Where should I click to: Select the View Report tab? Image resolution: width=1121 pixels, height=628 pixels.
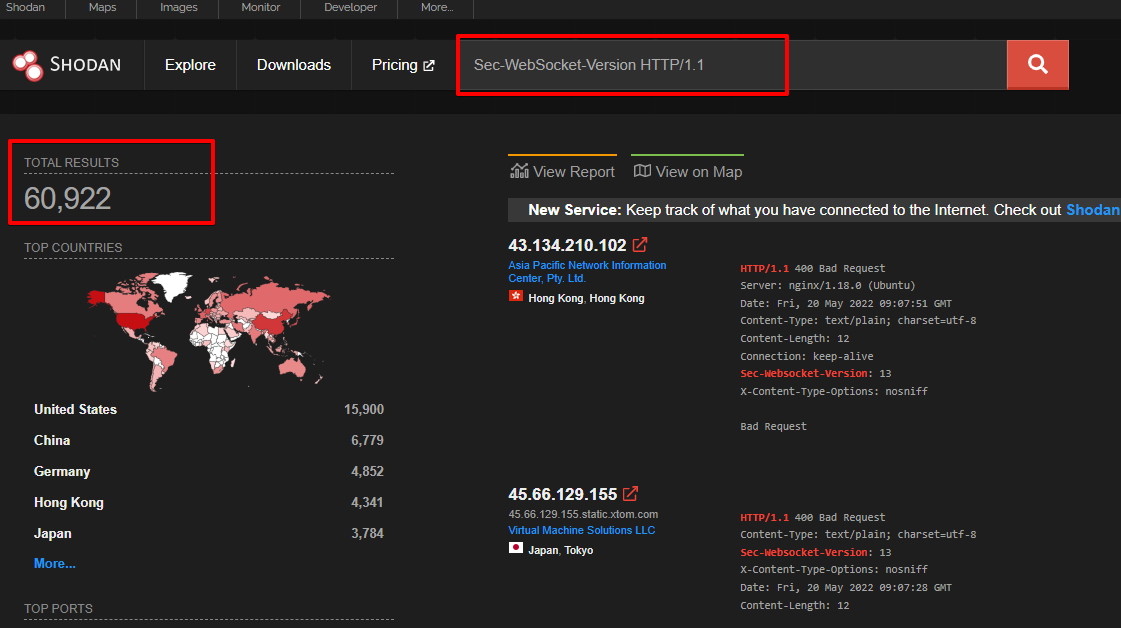(563, 171)
